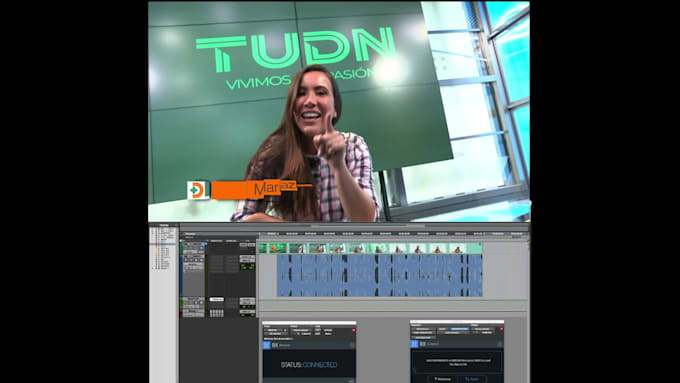680x383 pixels.
Task: Click blue grid icon in STATUS CONNECTED window
Action: (267, 345)
